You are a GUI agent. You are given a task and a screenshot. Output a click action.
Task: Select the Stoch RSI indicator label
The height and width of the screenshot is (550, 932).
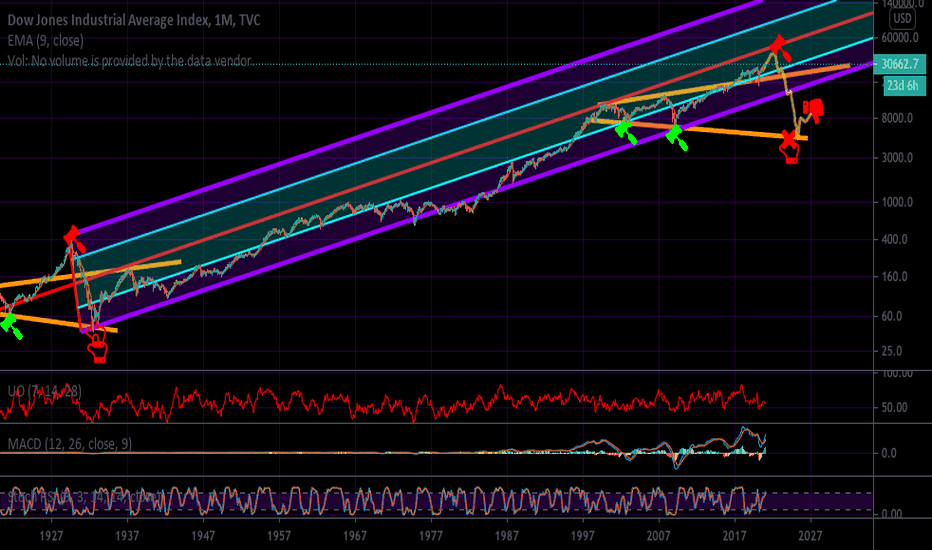coord(84,496)
